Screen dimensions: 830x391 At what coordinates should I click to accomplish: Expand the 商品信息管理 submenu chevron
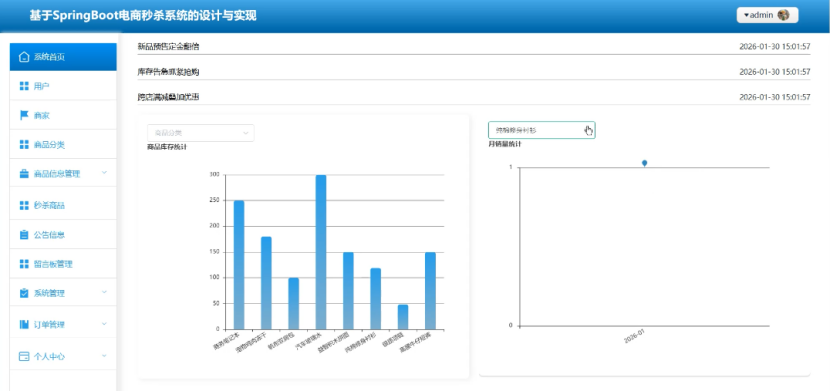coord(104,173)
